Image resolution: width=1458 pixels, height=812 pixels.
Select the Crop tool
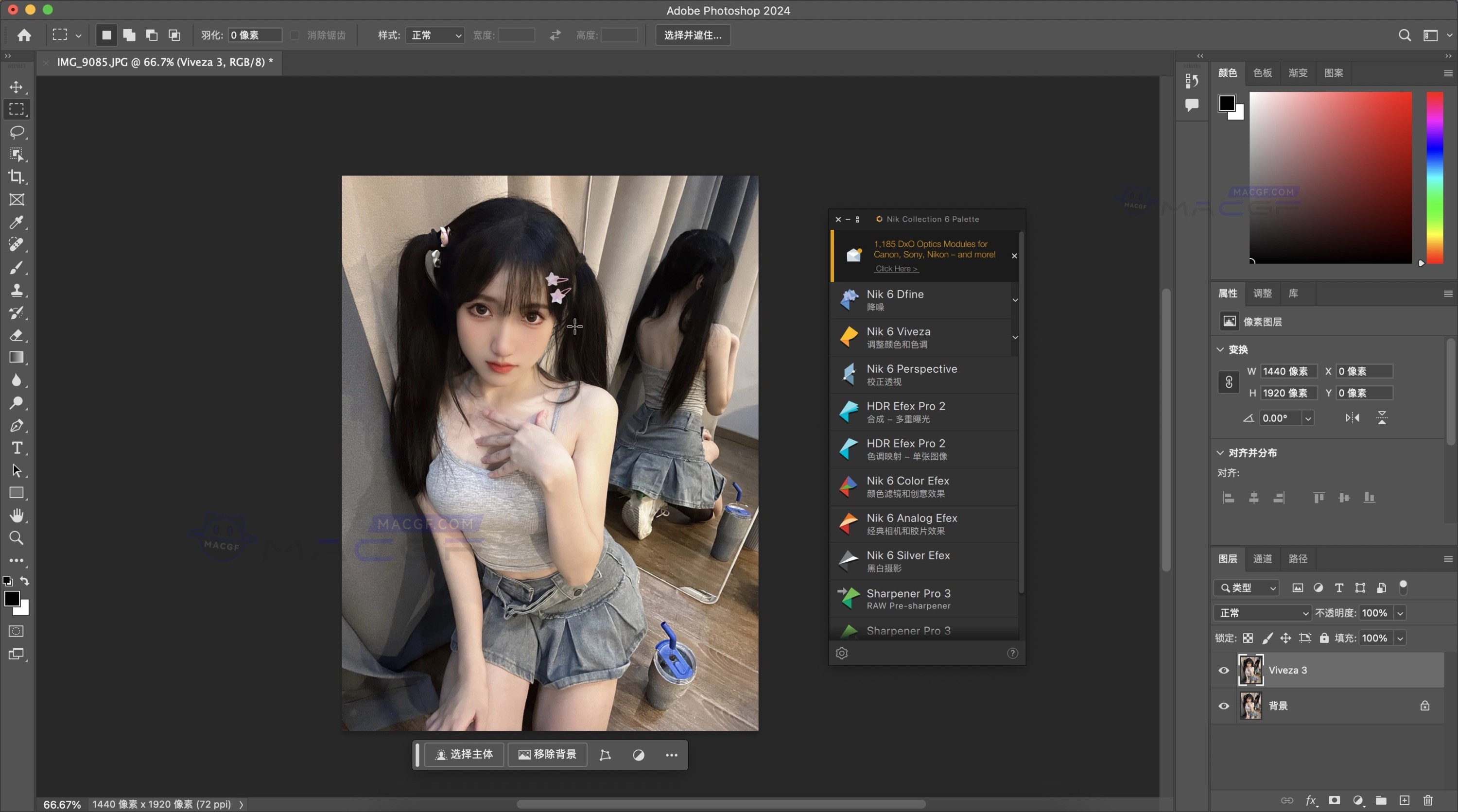(x=17, y=177)
